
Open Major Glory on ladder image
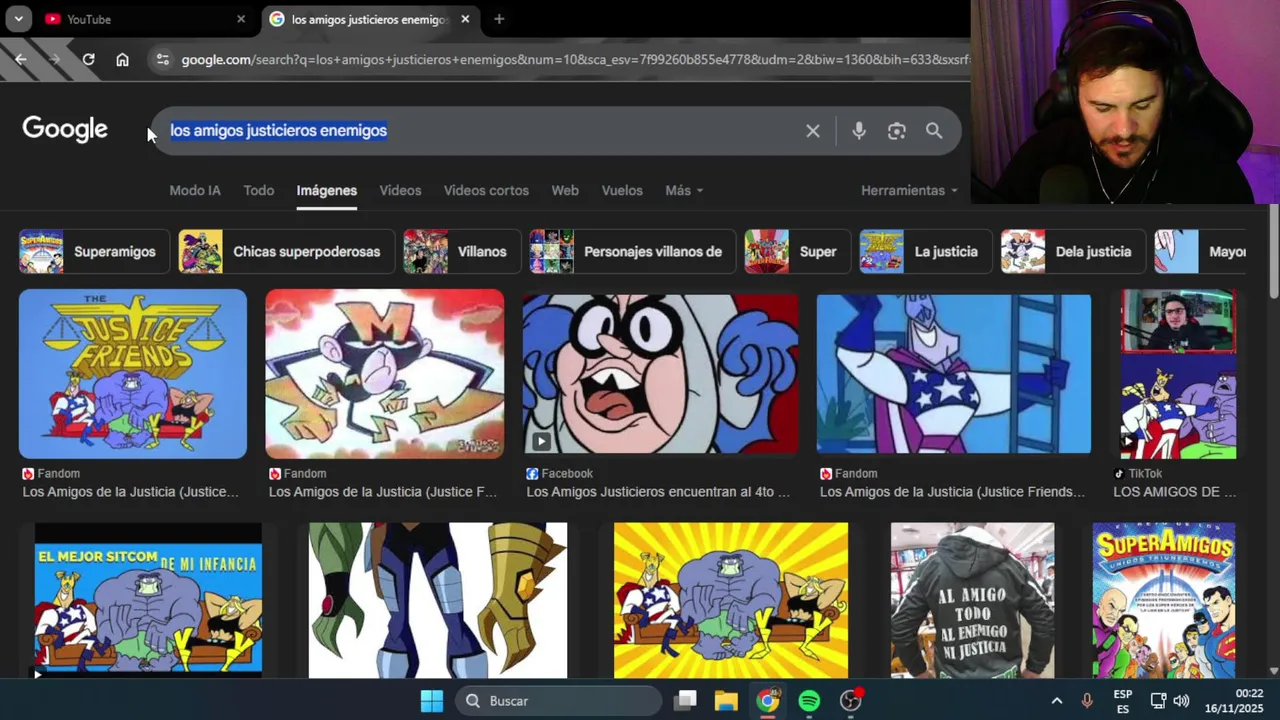point(954,374)
